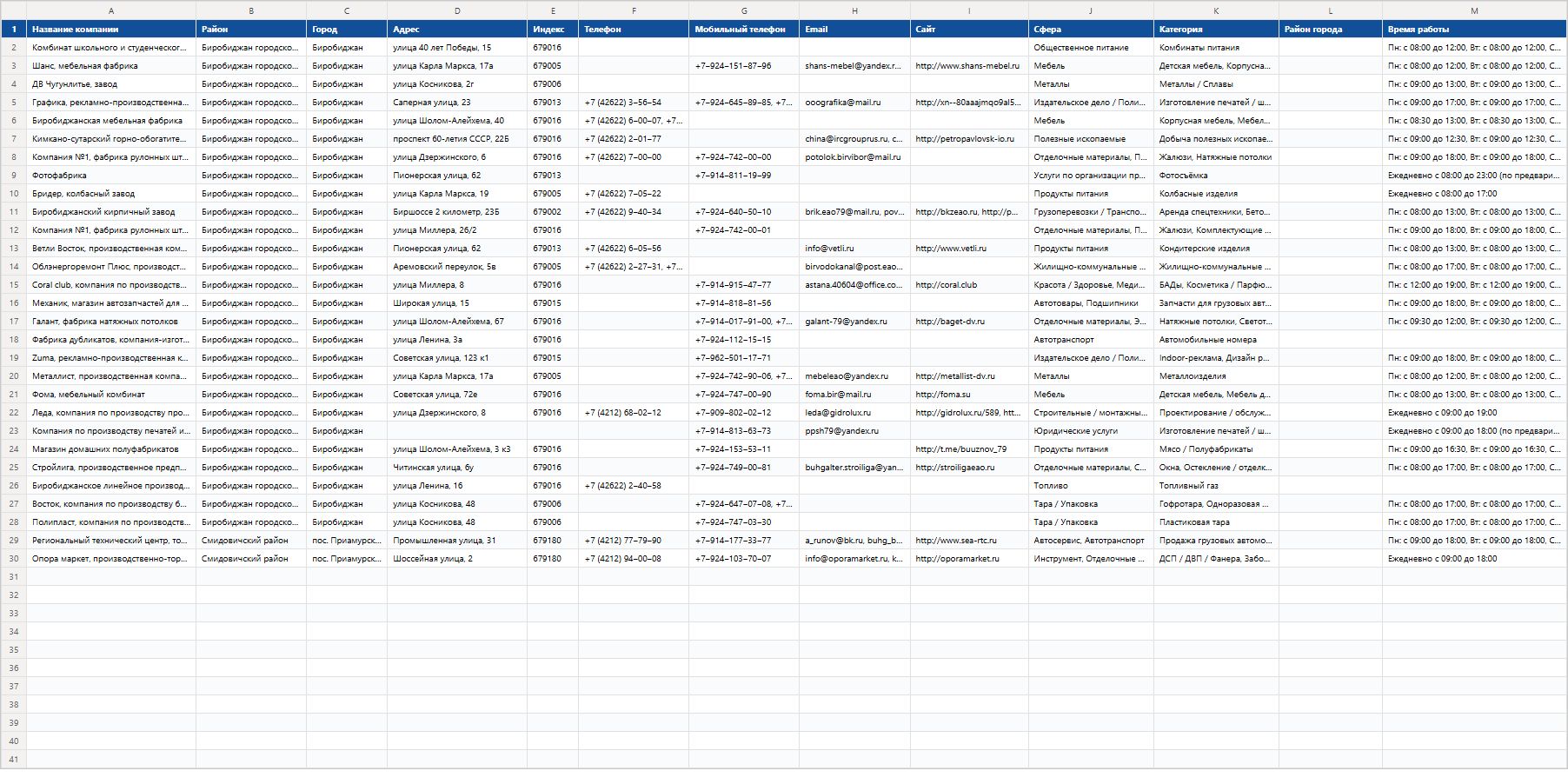Select phone cell '+7 (4212) 68-02-12'
Viewport: 1568px width, 784px height.
point(634,412)
